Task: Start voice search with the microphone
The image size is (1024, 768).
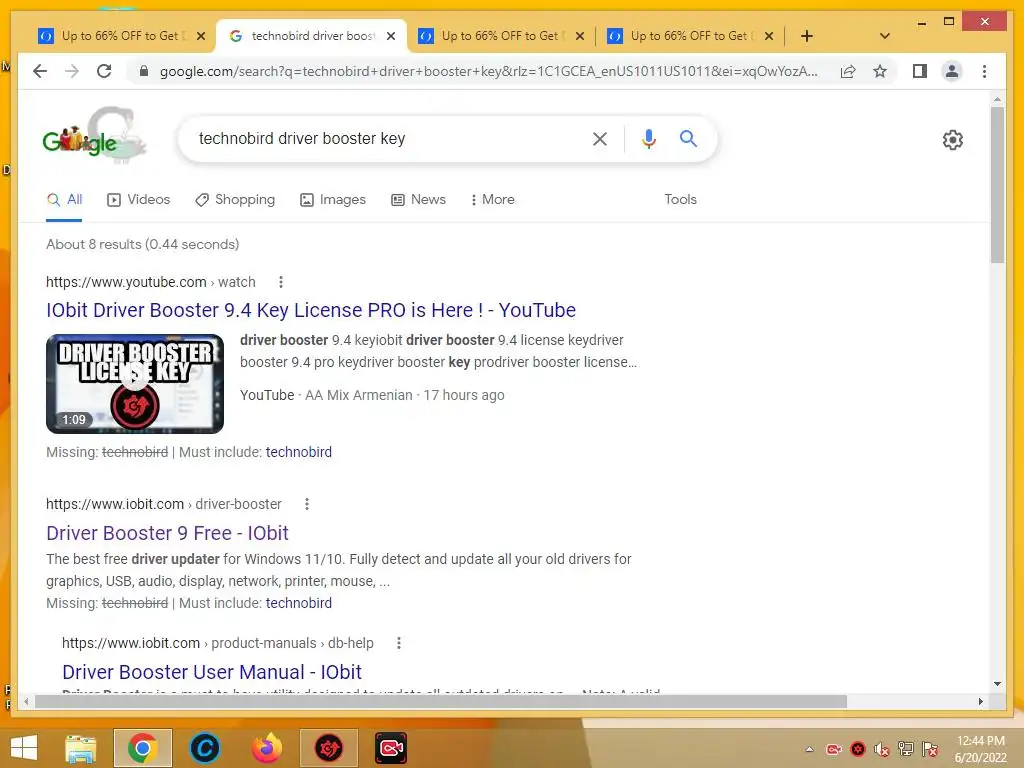Action: (x=648, y=138)
